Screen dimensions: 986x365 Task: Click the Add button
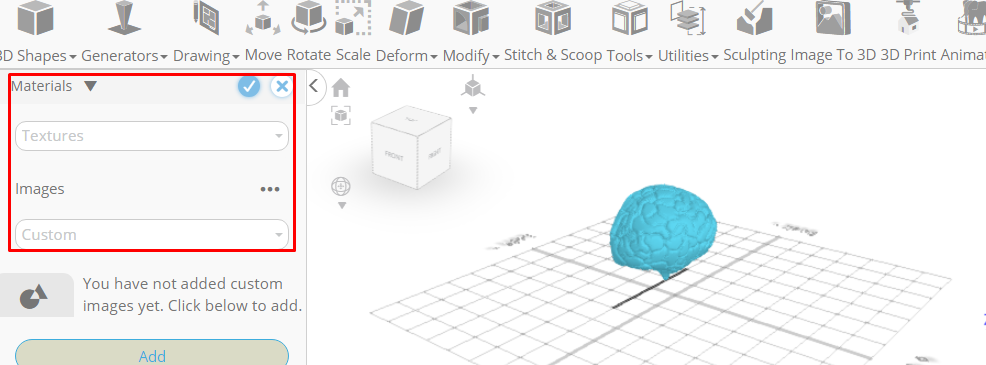[x=152, y=355]
